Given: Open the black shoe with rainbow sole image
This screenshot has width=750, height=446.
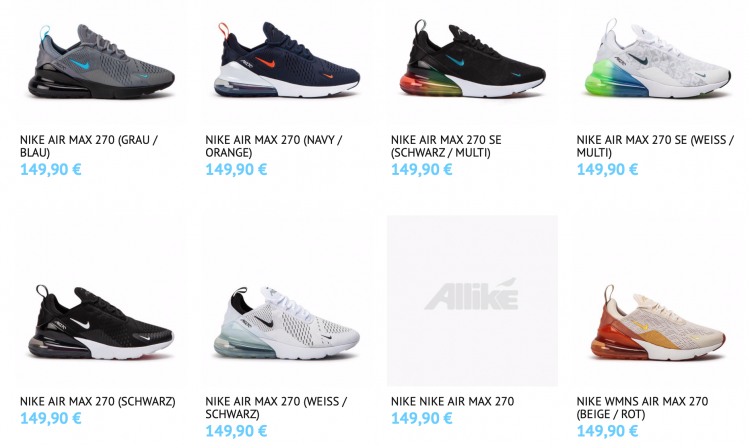Looking at the screenshot, I should tap(472, 62).
